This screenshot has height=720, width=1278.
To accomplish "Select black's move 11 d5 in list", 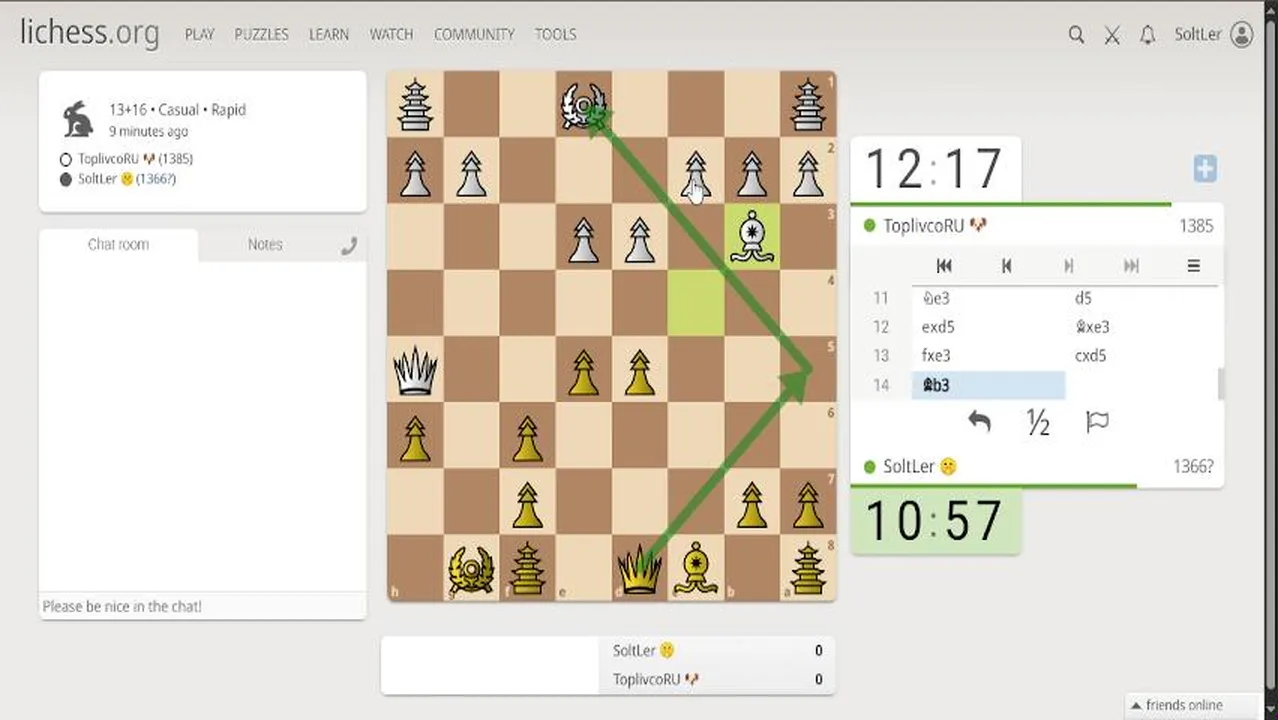I will pyautogui.click(x=1141, y=298).
